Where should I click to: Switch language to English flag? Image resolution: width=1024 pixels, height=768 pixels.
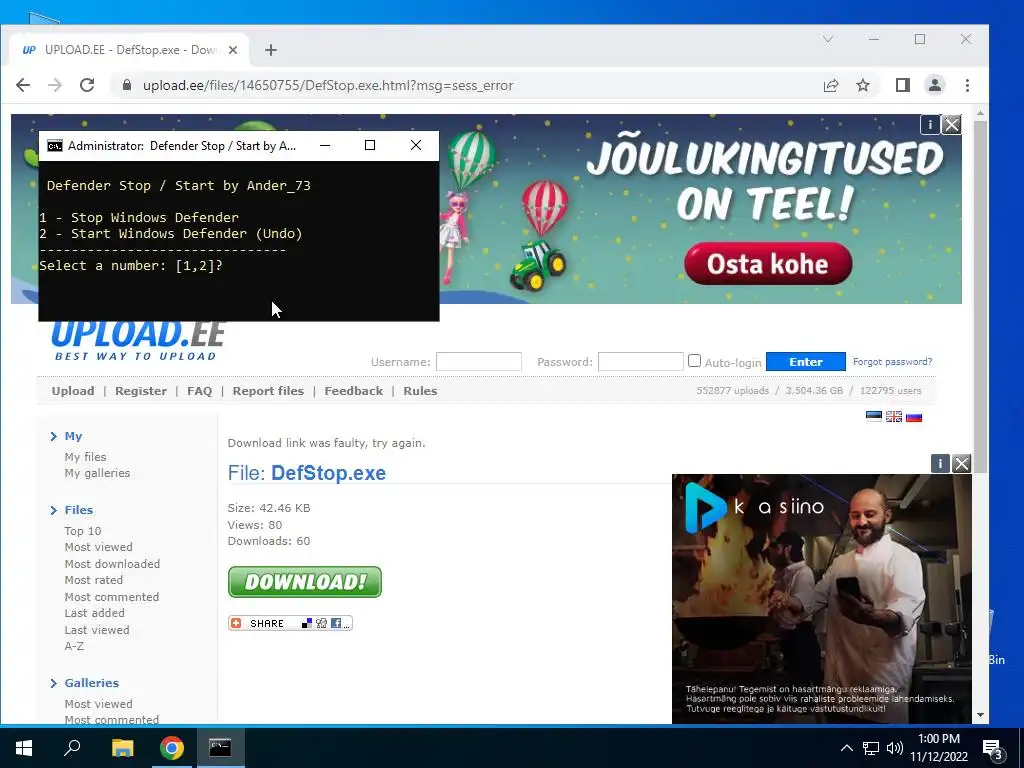coord(894,417)
